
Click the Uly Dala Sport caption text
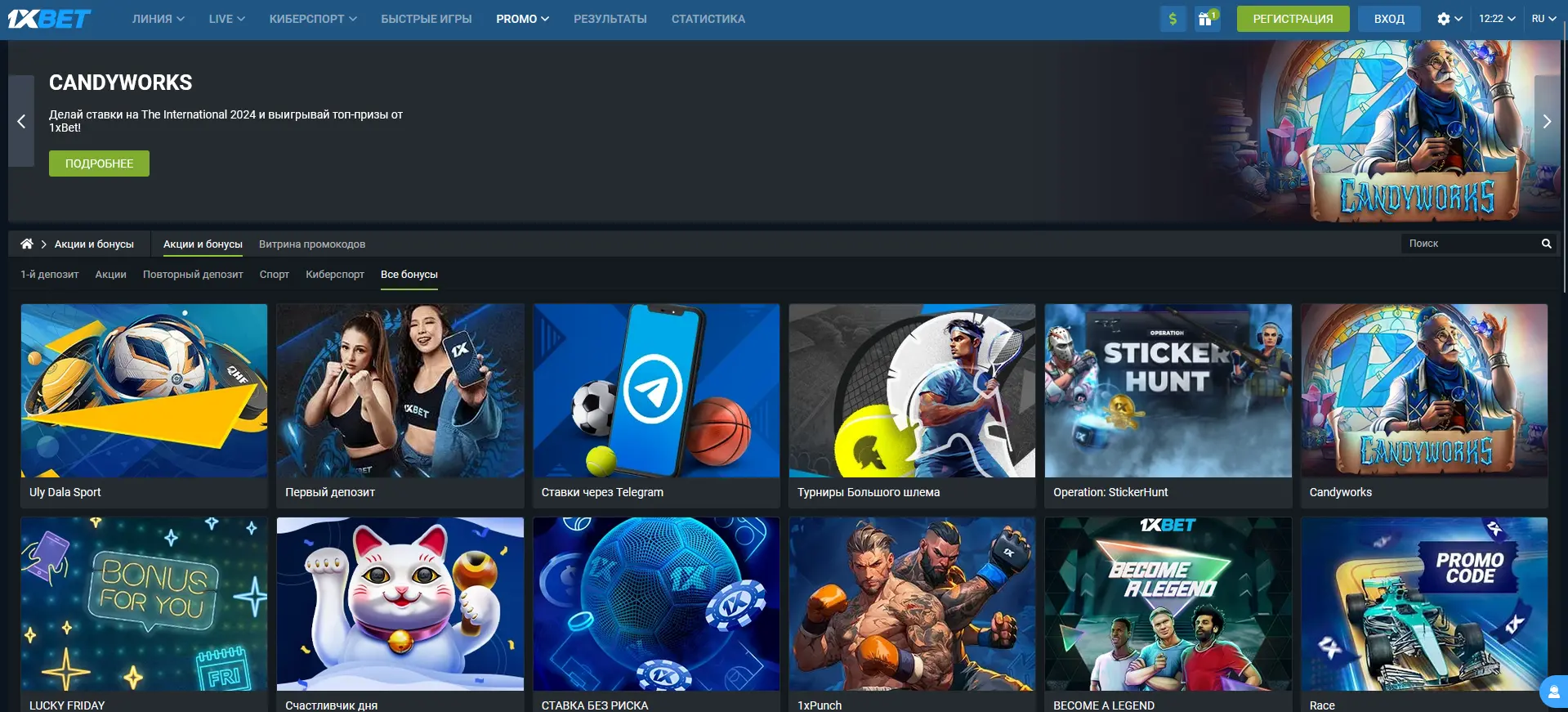65,492
